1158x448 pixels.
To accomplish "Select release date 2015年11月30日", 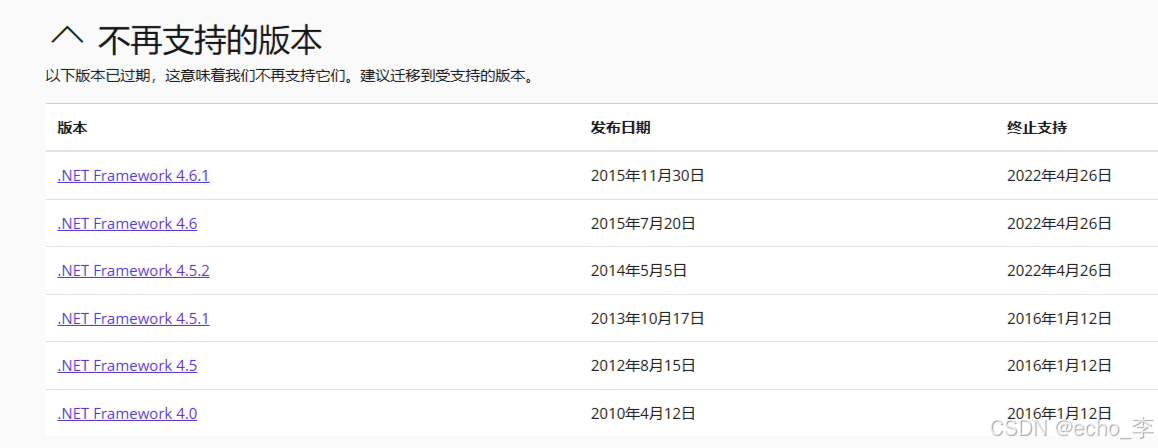I will pyautogui.click(x=648, y=176).
